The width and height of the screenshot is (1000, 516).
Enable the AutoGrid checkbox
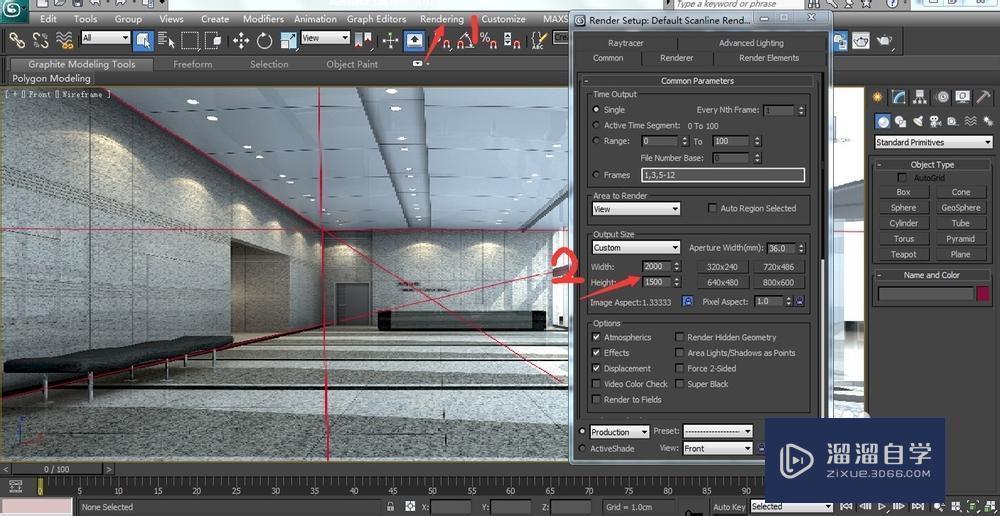click(902, 177)
